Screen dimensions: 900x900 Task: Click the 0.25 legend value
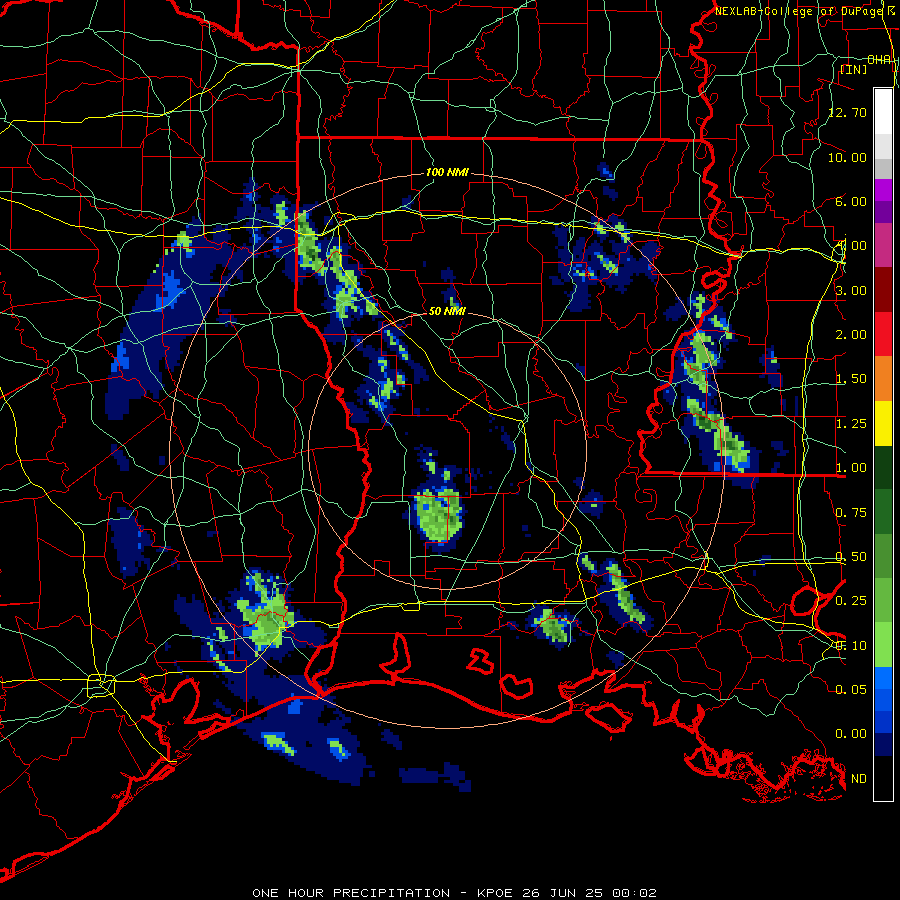(x=851, y=601)
